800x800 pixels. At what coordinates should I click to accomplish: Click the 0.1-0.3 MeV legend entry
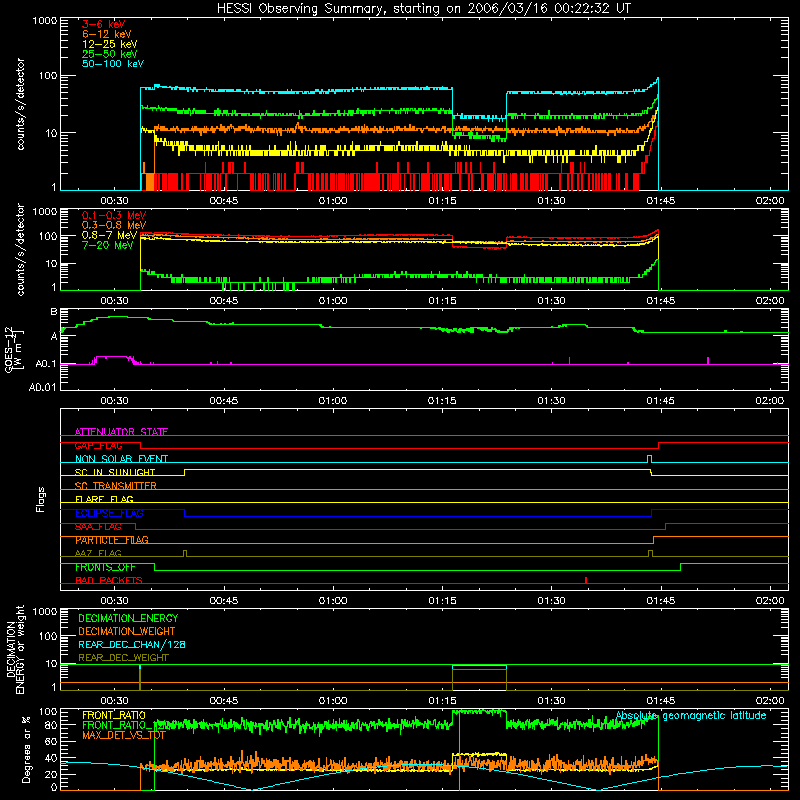coord(114,216)
